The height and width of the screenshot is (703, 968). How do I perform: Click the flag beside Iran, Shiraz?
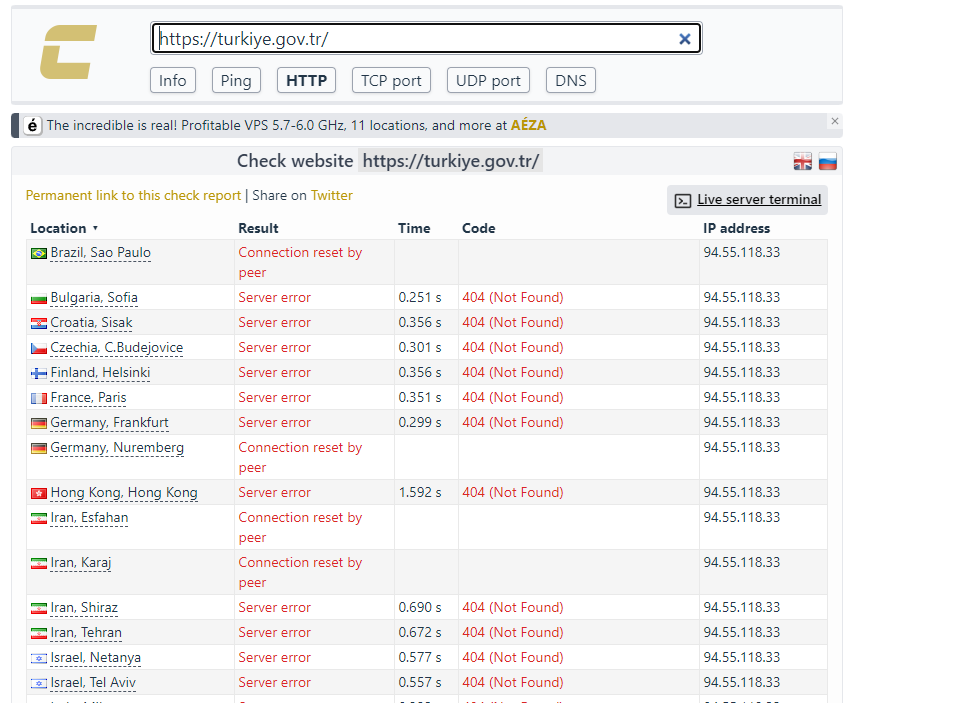coord(39,609)
